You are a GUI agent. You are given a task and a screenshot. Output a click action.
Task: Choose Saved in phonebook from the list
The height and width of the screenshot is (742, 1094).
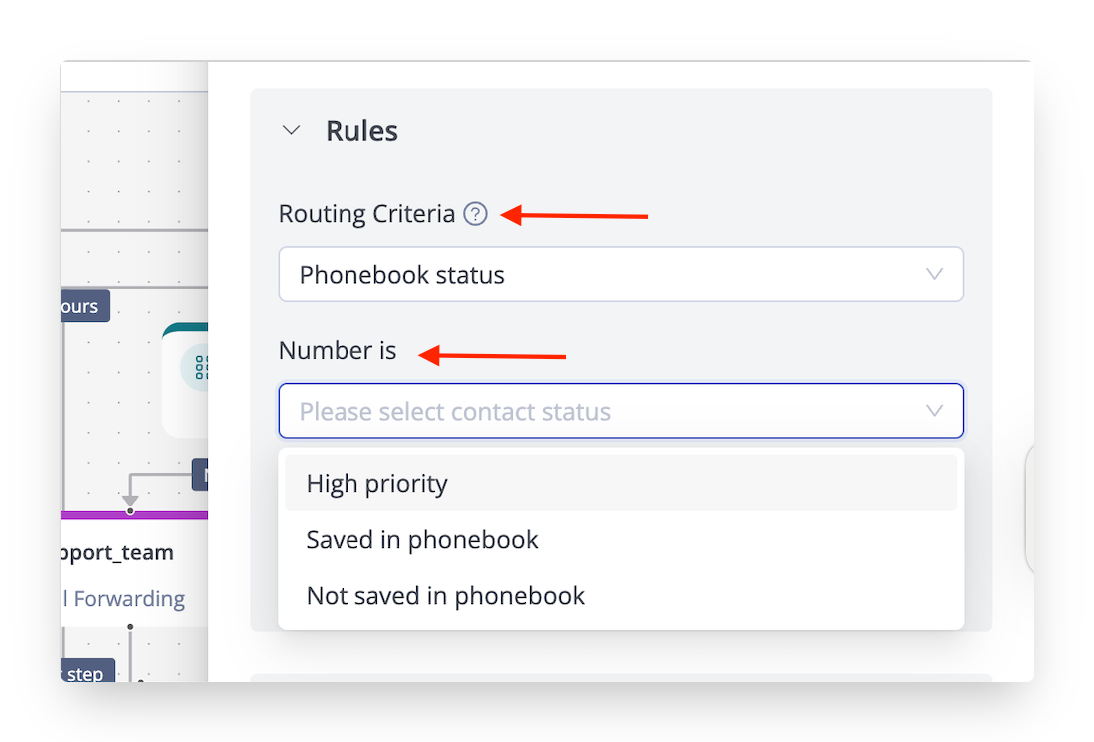[422, 540]
